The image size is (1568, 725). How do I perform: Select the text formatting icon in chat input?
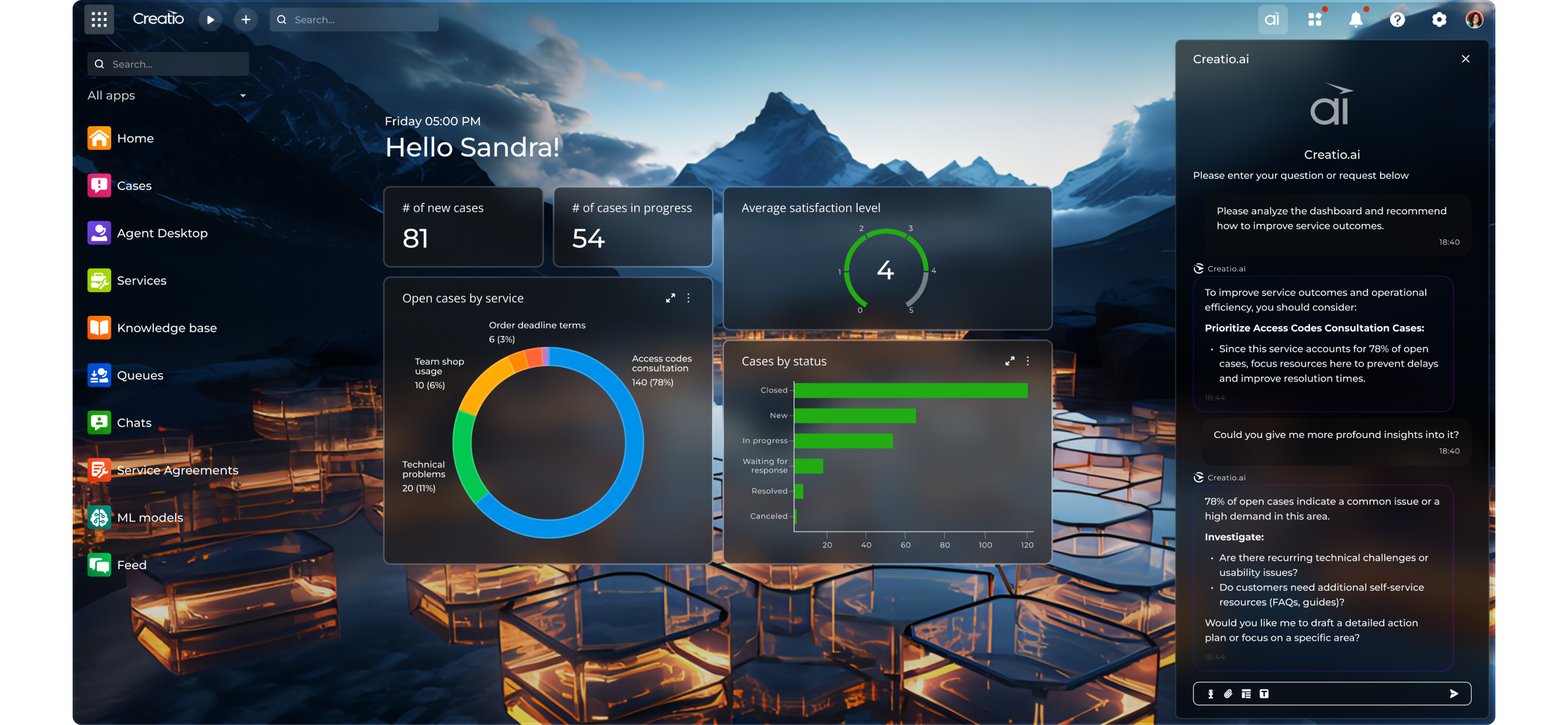coord(1264,693)
